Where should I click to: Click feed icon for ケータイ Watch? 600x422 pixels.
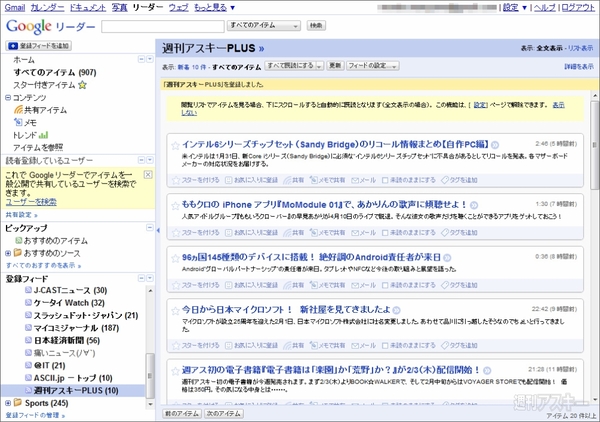28,303
